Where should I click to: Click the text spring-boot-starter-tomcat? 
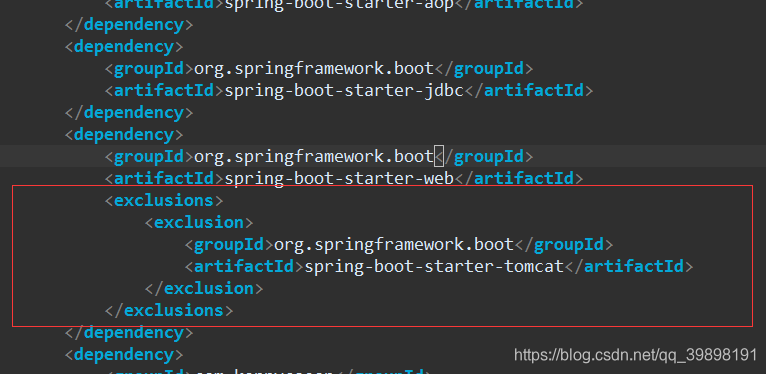(434, 267)
